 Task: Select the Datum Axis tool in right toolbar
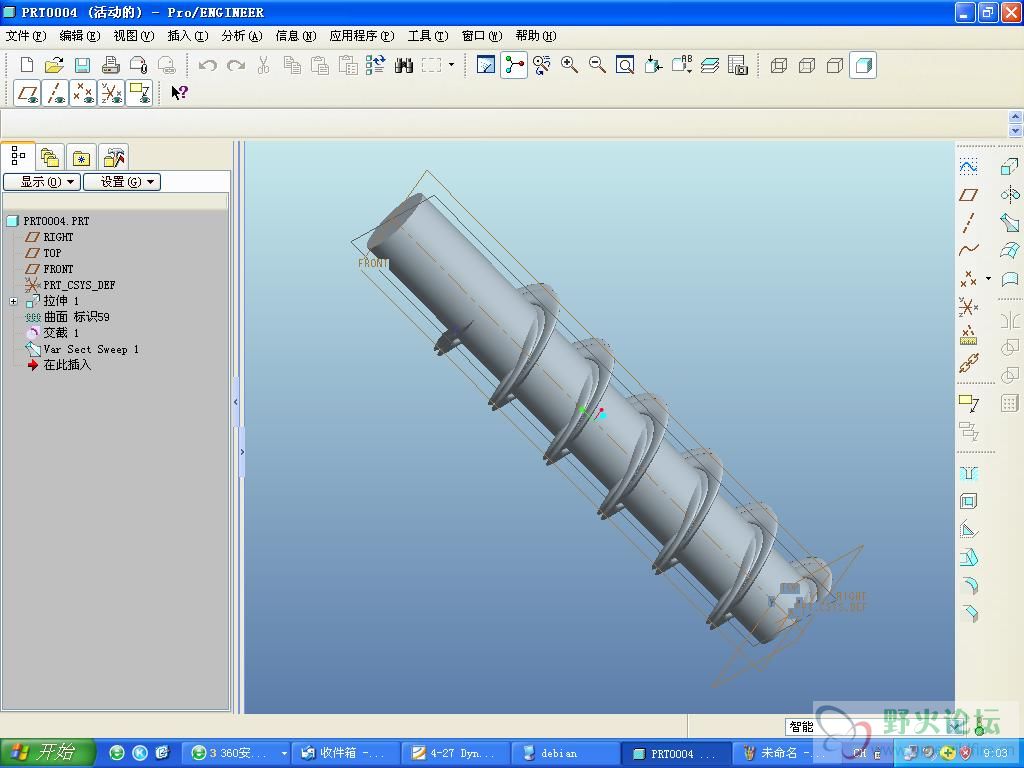click(x=968, y=223)
